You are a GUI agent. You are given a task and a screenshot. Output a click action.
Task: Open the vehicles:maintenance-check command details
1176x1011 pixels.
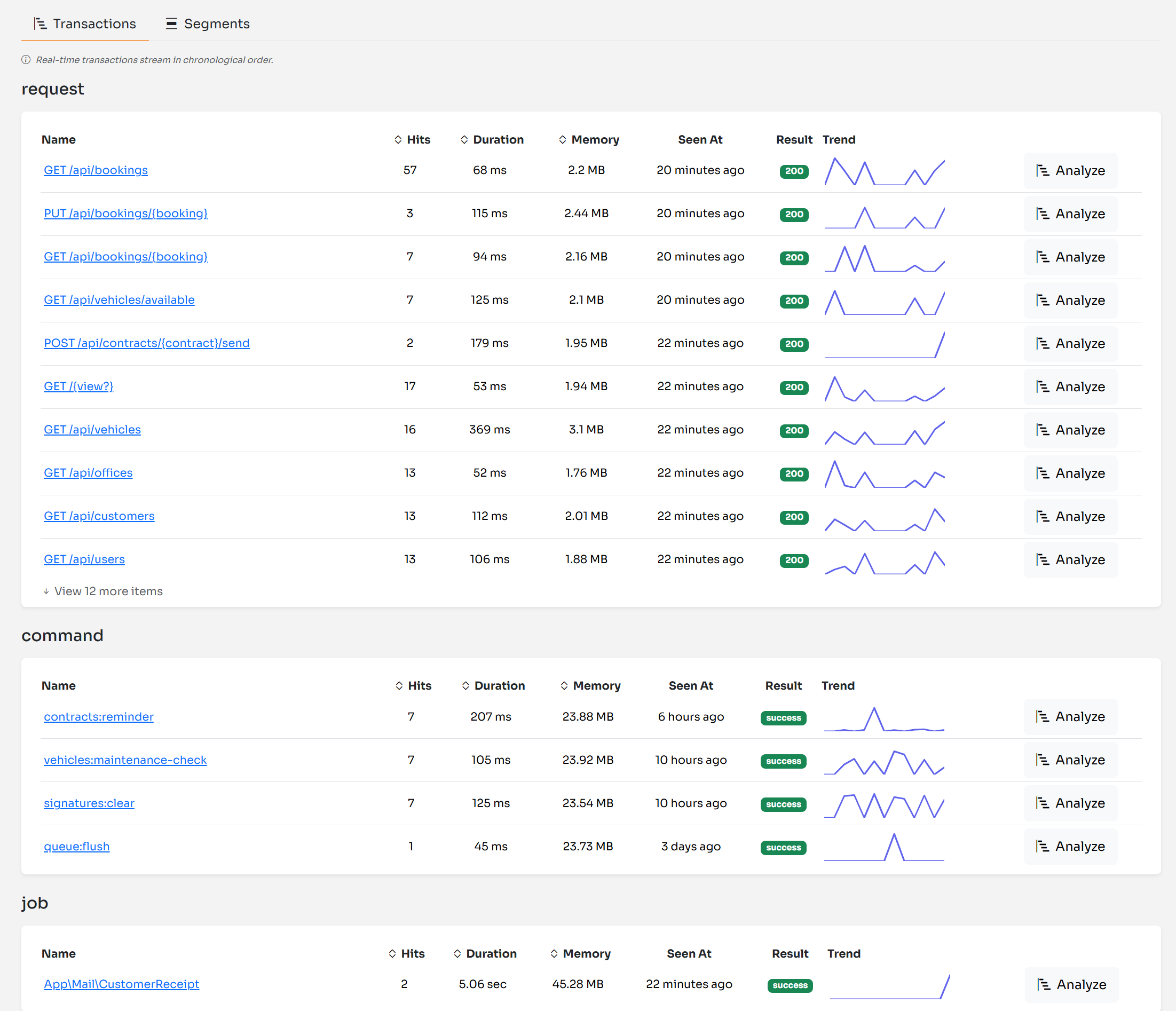(x=125, y=760)
